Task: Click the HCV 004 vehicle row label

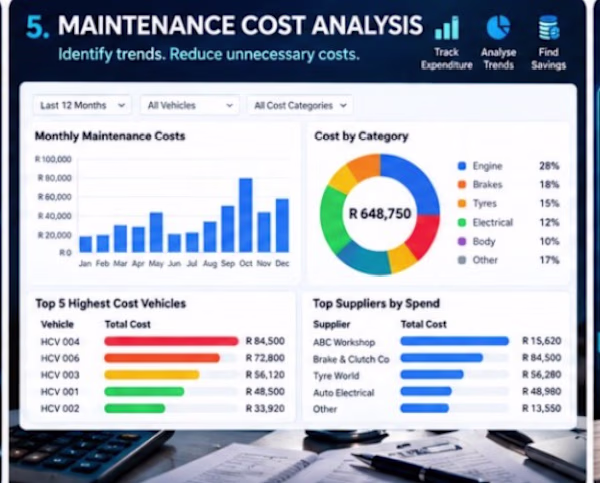Action: (x=60, y=341)
